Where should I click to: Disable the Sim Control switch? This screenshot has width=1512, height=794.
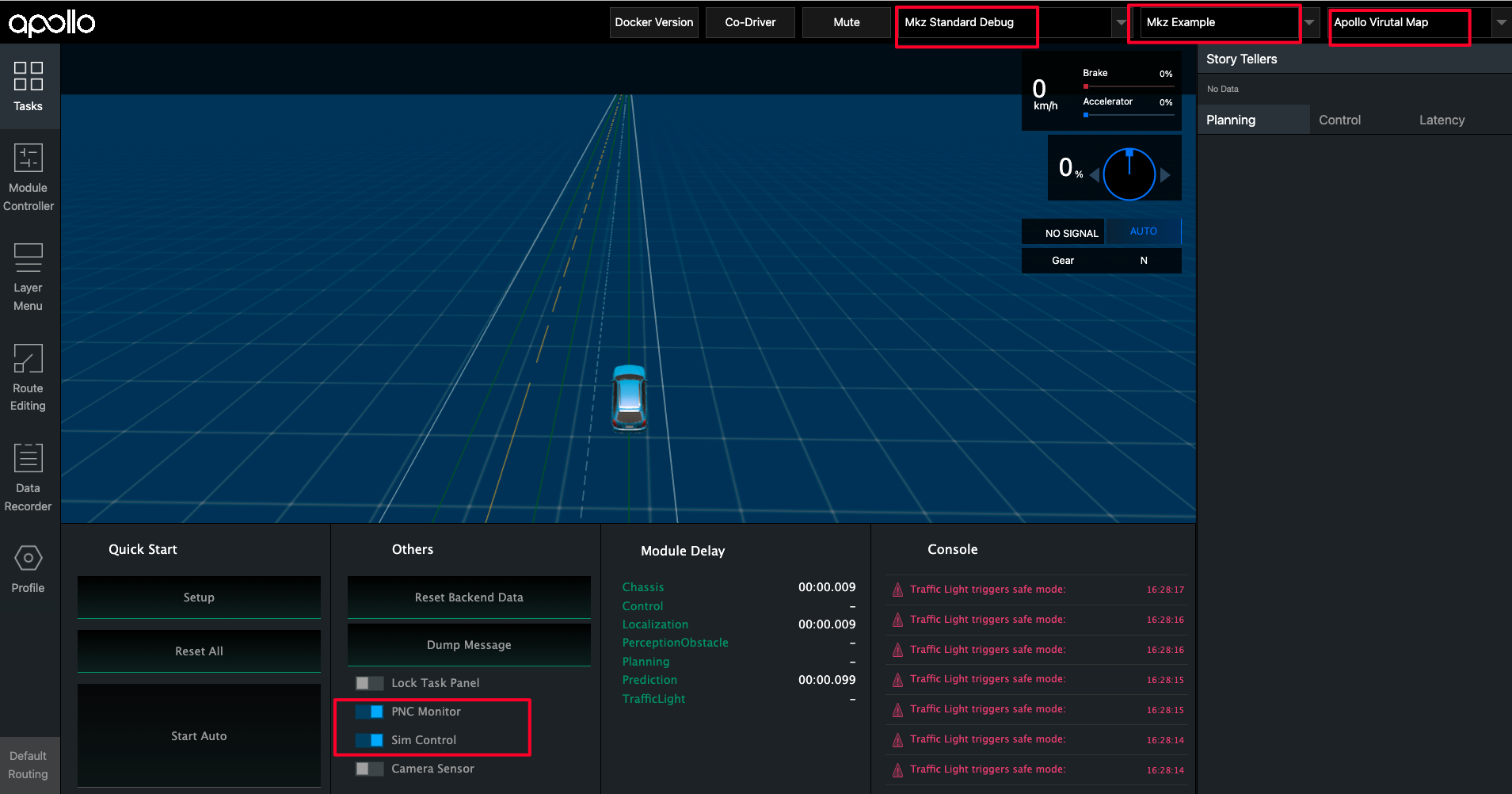point(369,740)
